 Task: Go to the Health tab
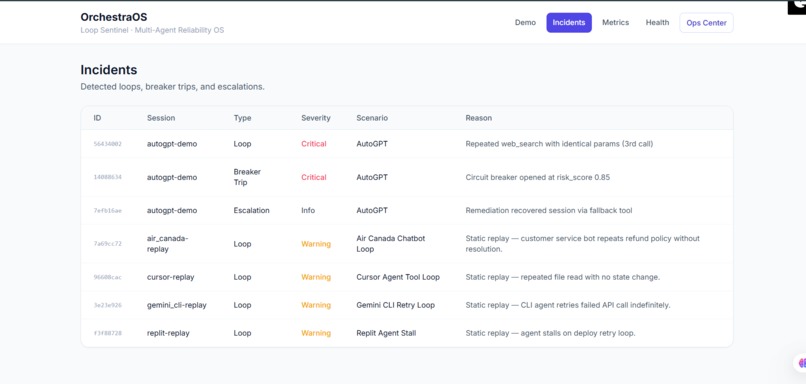[x=657, y=23]
